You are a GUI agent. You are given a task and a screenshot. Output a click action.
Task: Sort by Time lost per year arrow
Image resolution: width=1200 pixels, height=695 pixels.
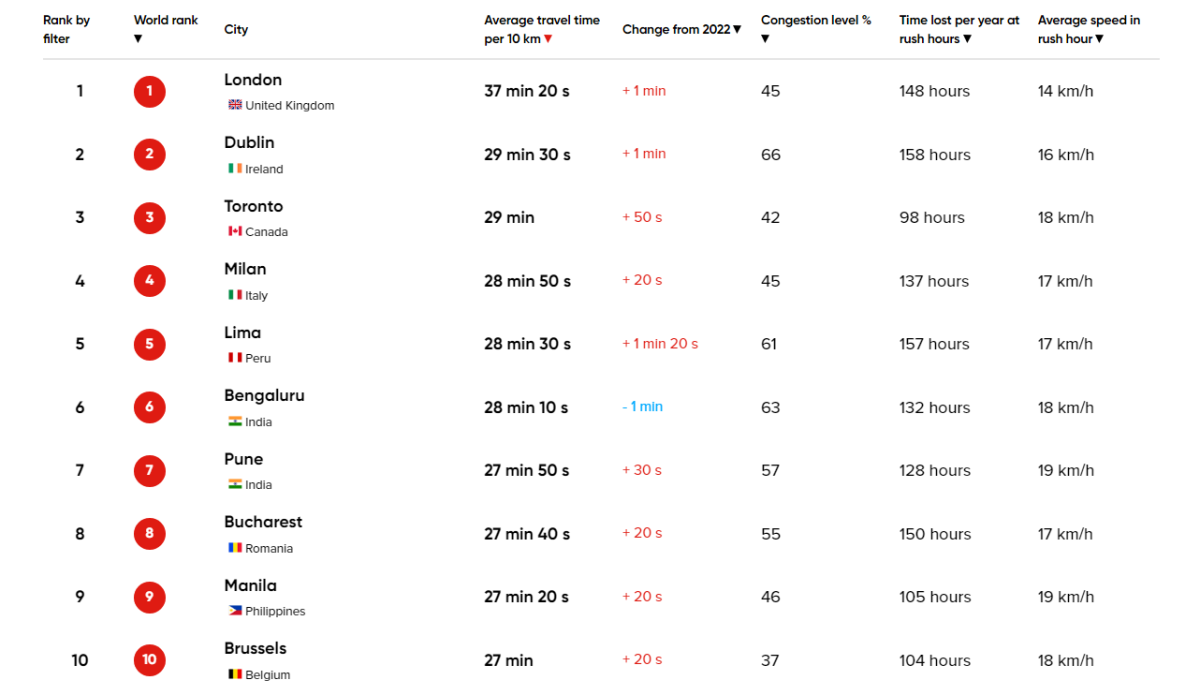pyautogui.click(x=967, y=39)
